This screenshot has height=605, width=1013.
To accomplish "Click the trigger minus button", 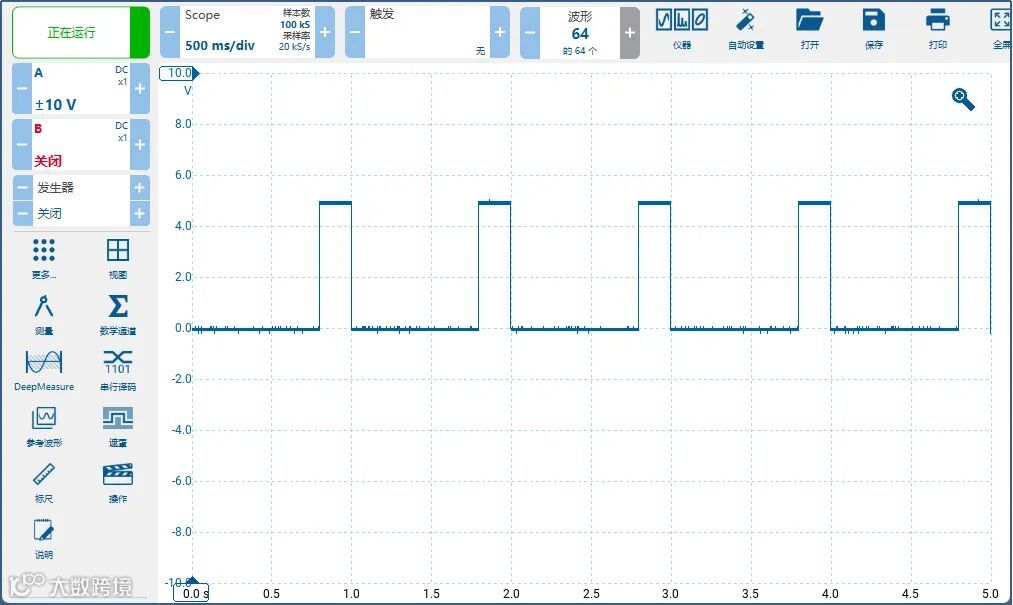I will (355, 32).
